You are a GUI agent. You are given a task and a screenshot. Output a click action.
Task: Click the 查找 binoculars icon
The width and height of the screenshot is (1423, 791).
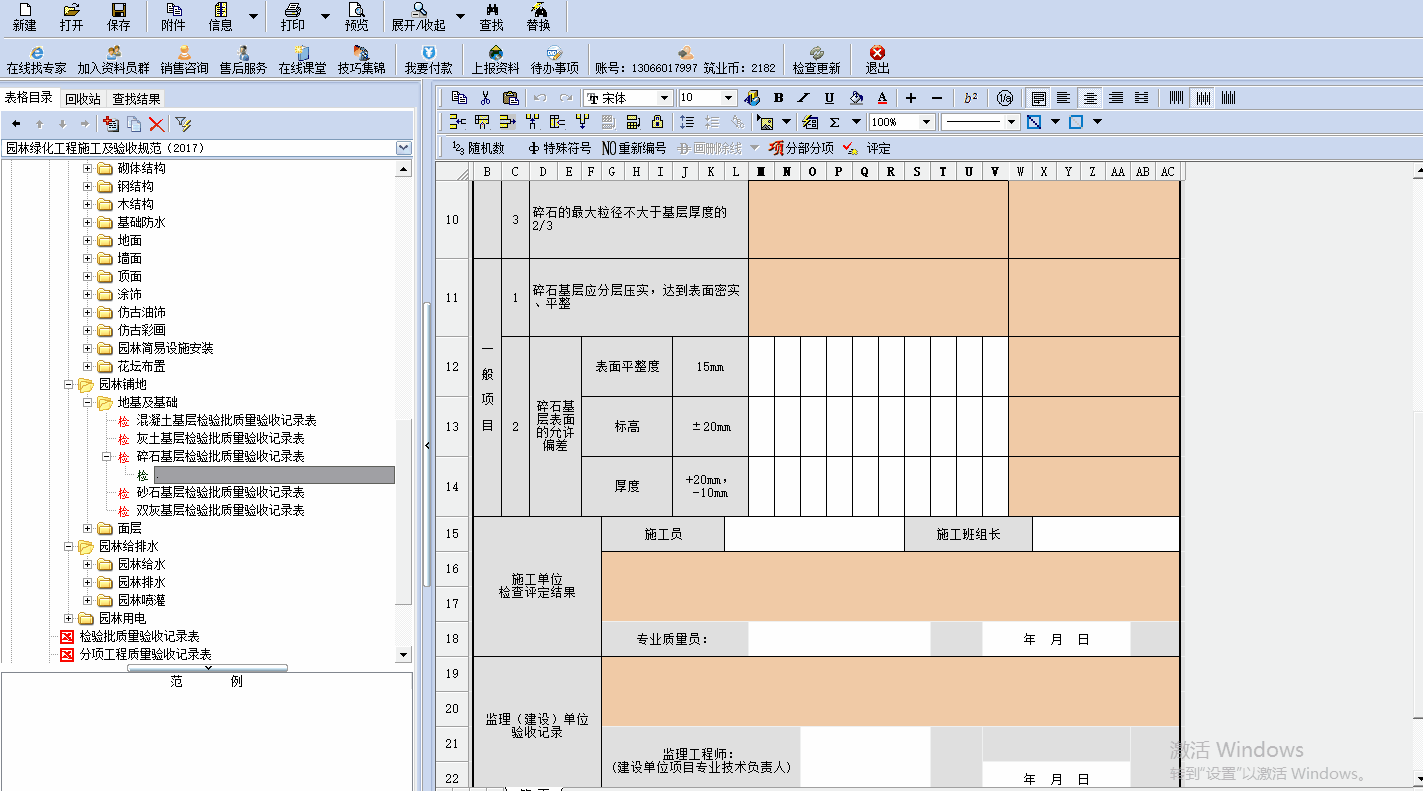[491, 17]
